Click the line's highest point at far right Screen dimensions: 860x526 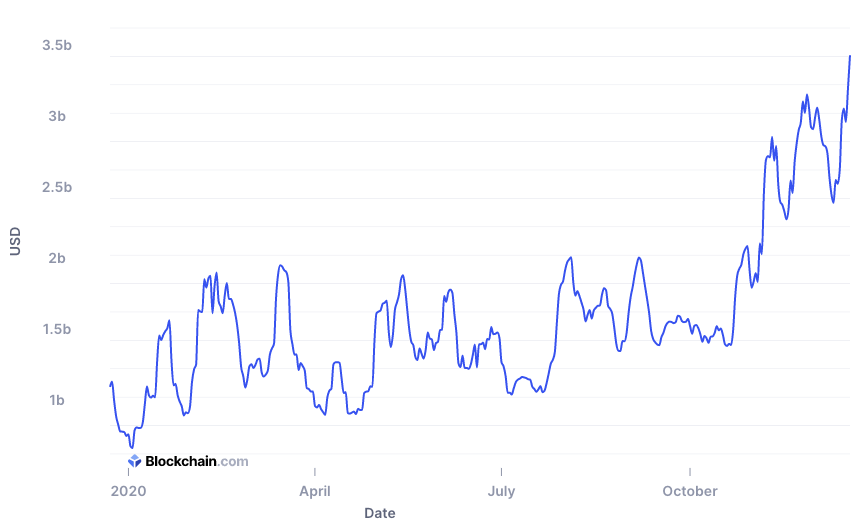[850, 56]
